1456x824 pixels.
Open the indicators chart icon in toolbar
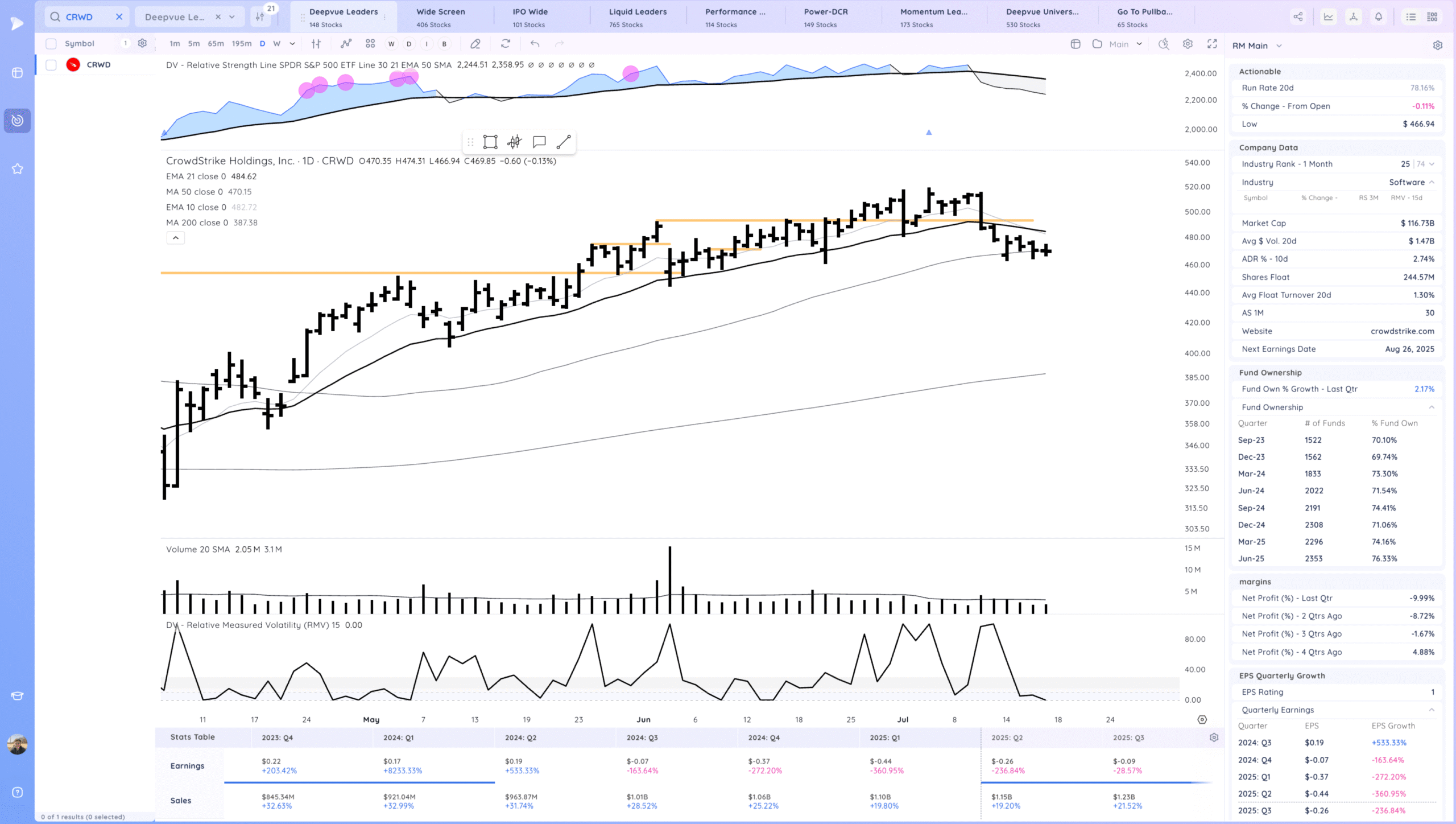[x=346, y=44]
